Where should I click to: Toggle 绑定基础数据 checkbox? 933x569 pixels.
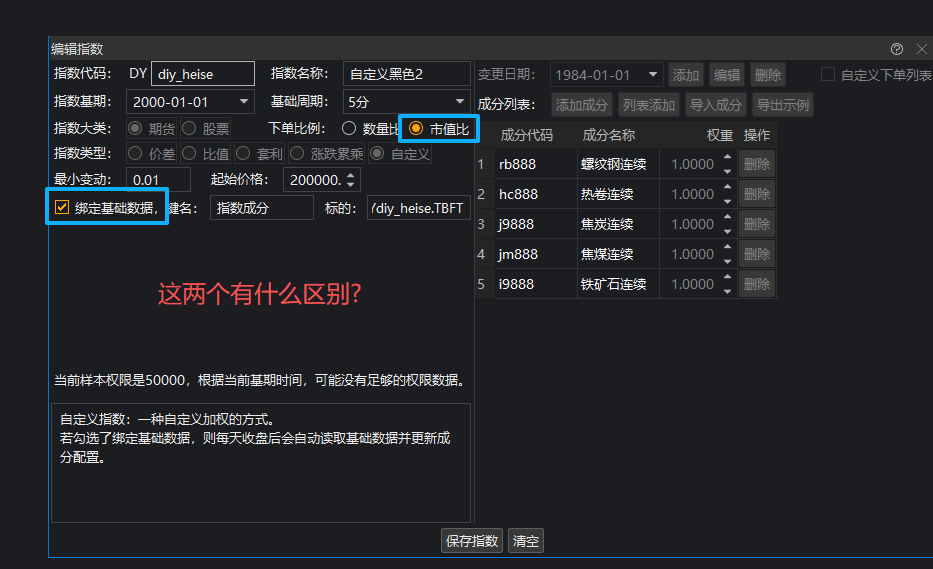[62, 207]
